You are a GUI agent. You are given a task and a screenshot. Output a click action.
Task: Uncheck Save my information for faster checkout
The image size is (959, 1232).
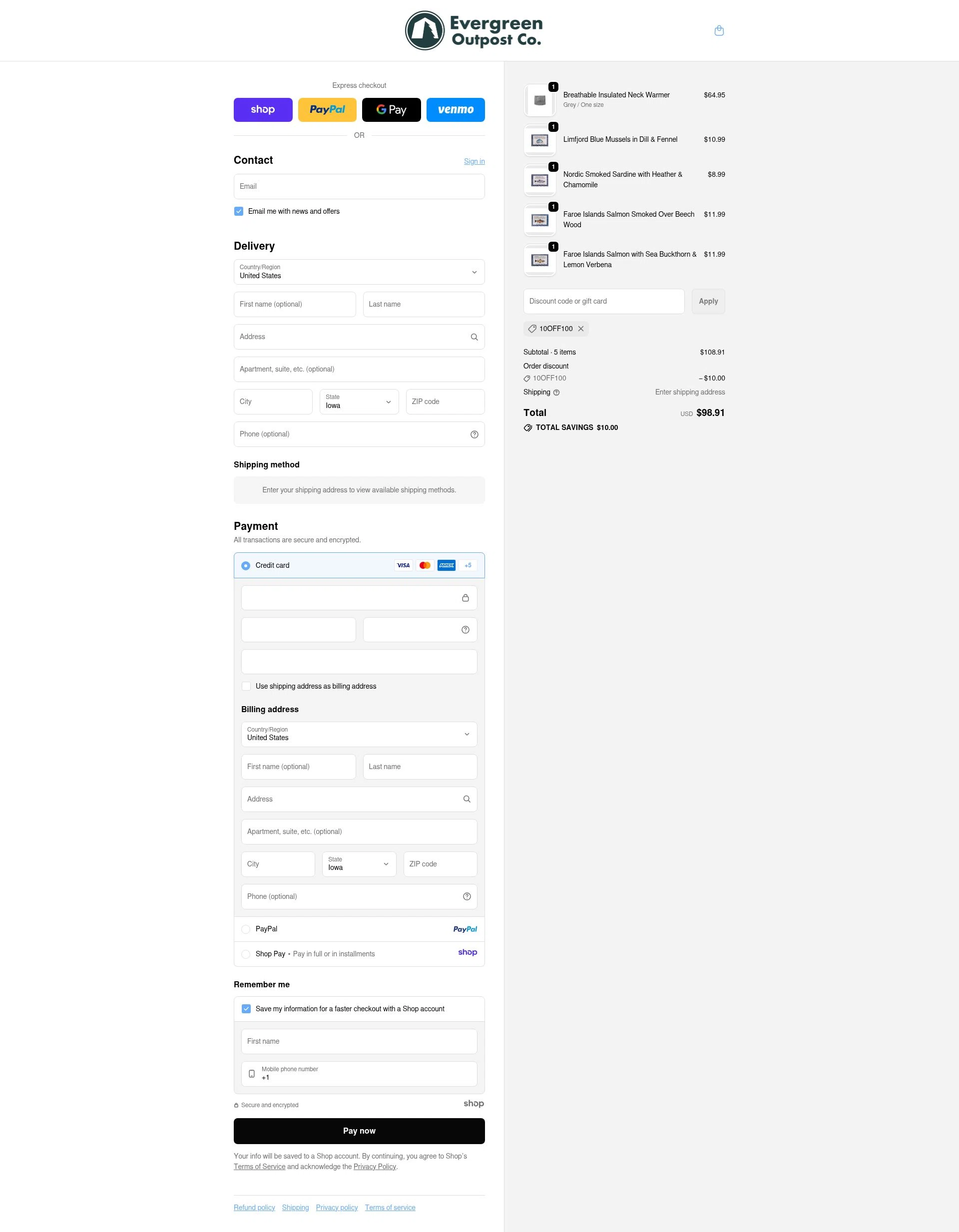(x=246, y=1009)
